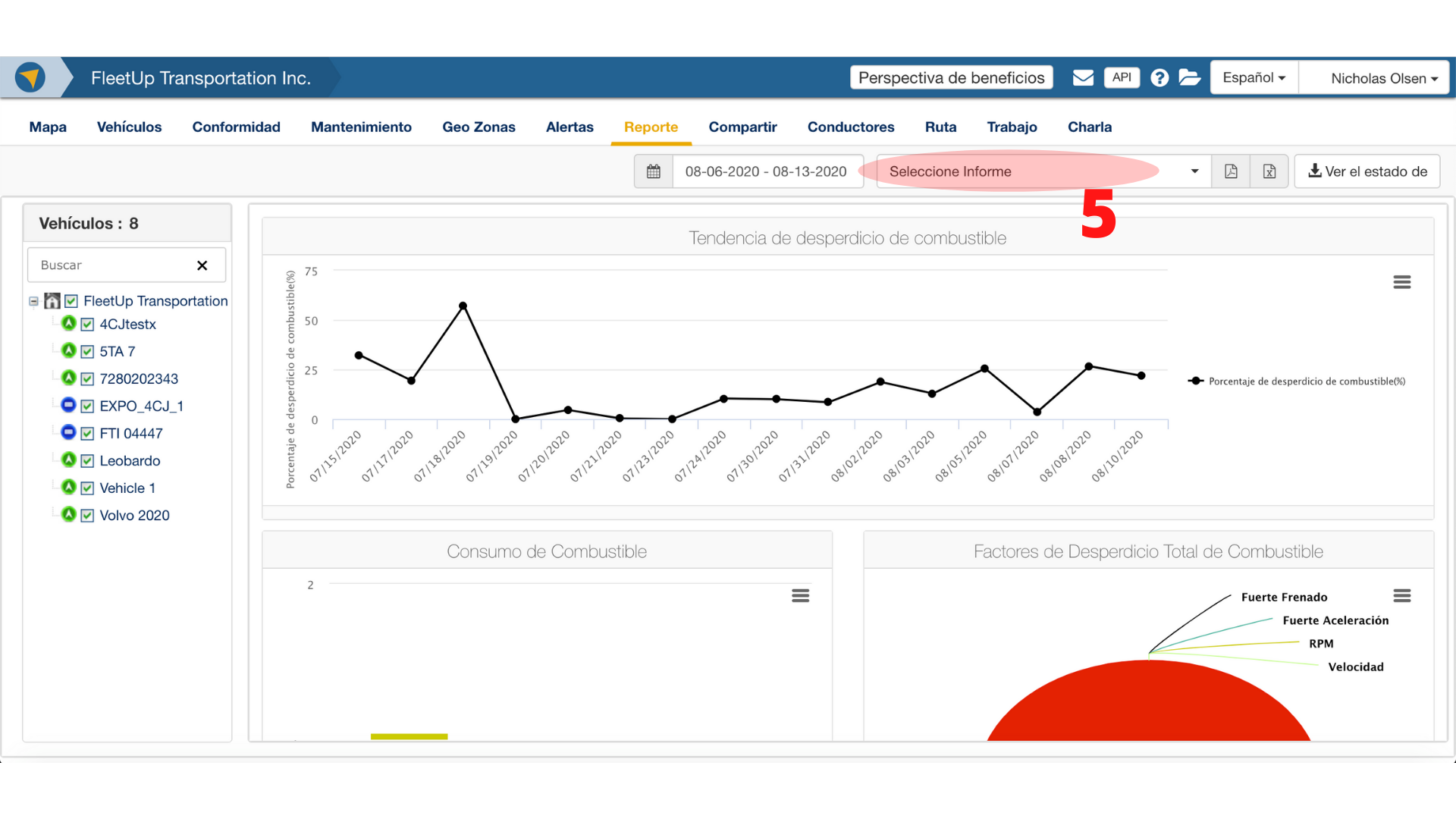The height and width of the screenshot is (819, 1456).
Task: Switch to the Trabajo tab
Action: (1012, 127)
